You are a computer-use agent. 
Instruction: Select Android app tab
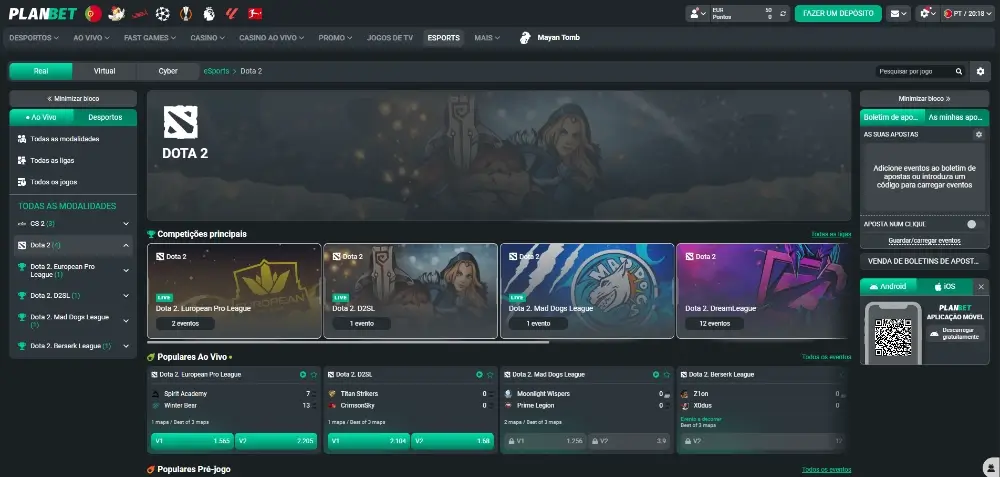(888, 286)
